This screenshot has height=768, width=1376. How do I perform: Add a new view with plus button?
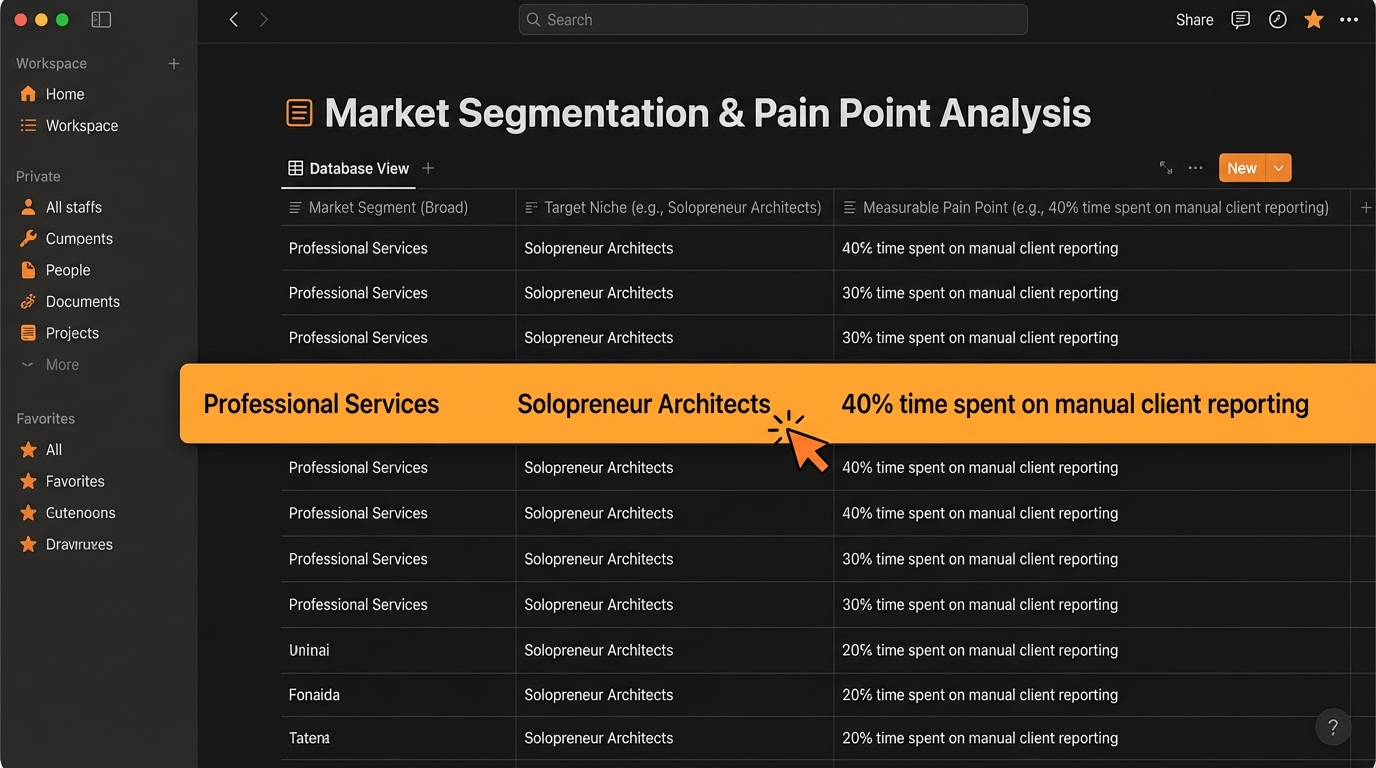coord(428,169)
